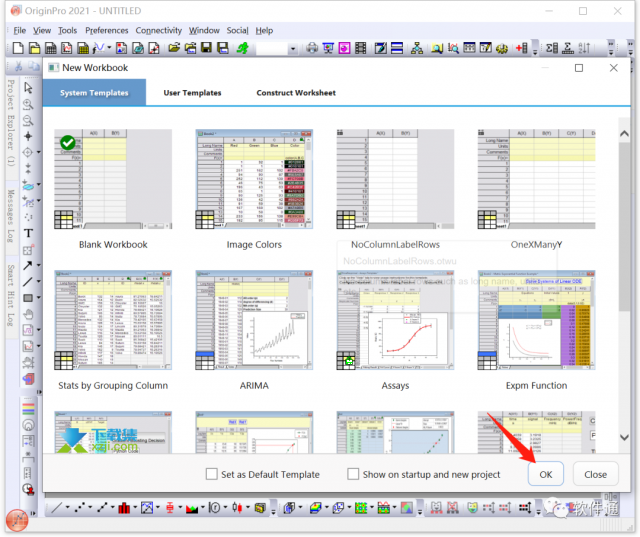Viewport: 640px width, 537px height.
Task: Switch to the Construct Worksheet tab
Action: pos(296,93)
